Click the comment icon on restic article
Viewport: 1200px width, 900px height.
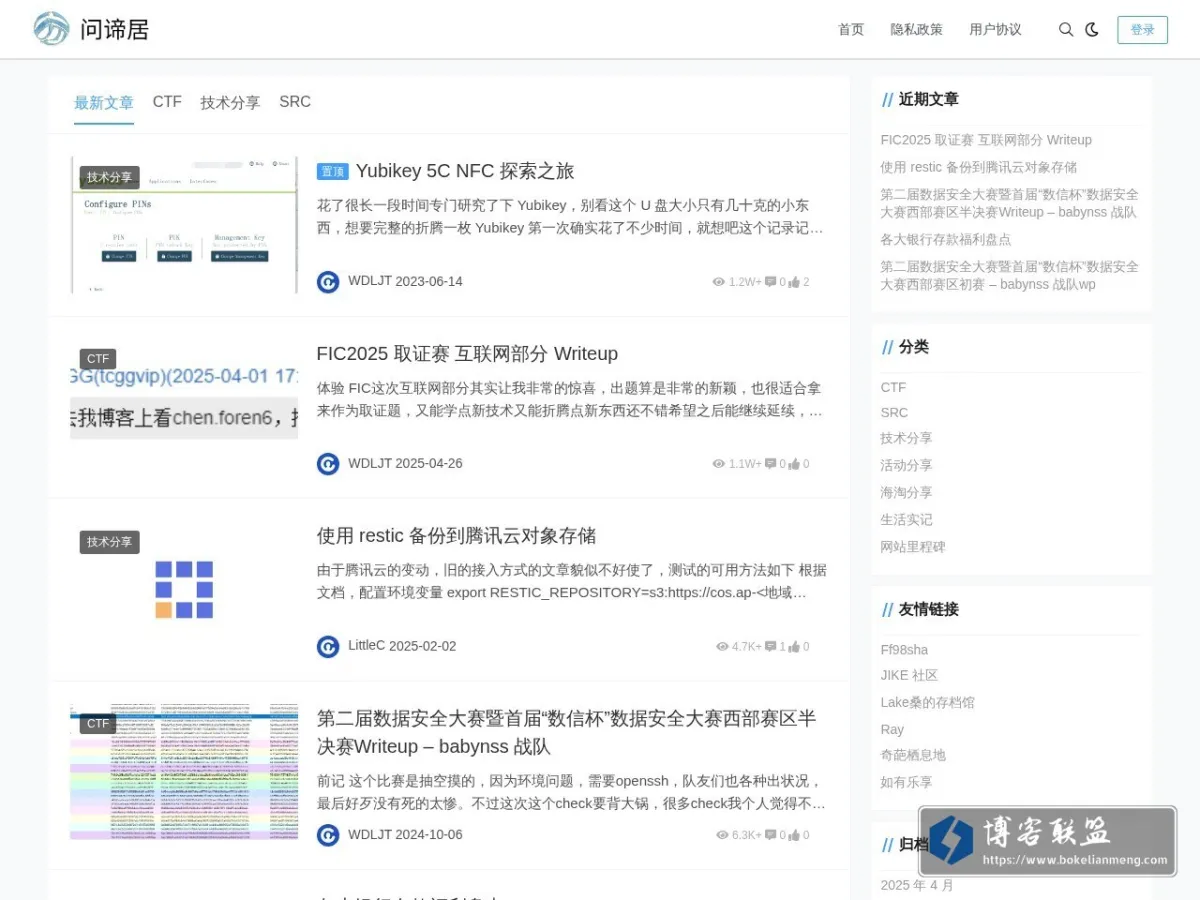coord(771,647)
